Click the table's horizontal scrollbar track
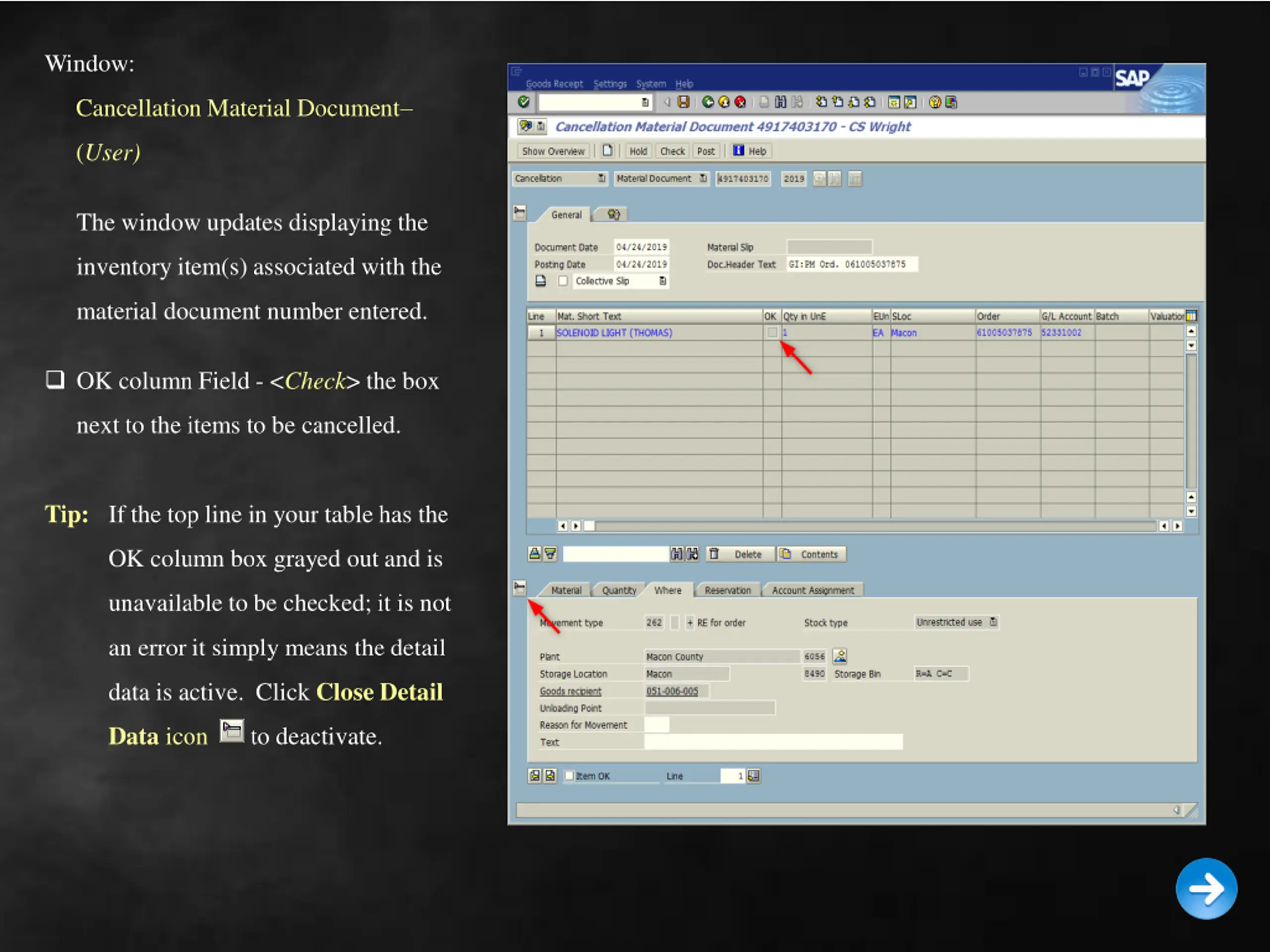Viewport: 1270px width, 952px height. pos(876,526)
